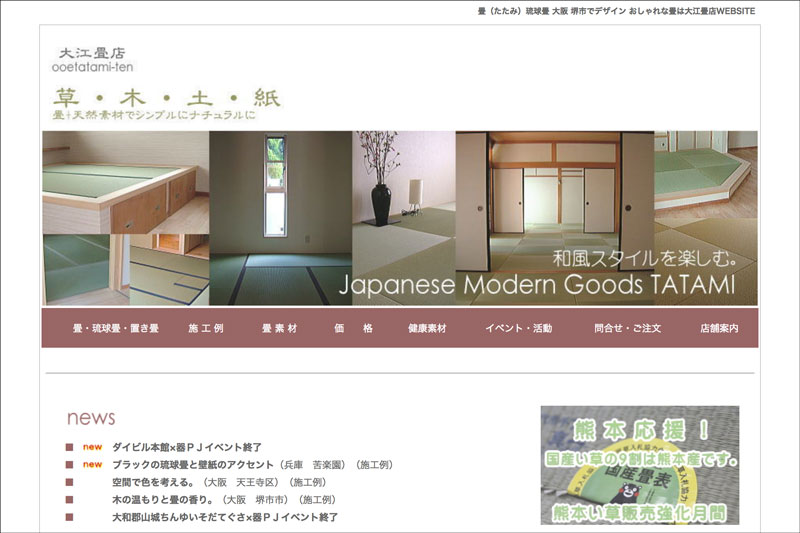Screen dimensions: 800x533
Task: Click the 熊本応援 Kumamoto support banner
Action: point(640,465)
